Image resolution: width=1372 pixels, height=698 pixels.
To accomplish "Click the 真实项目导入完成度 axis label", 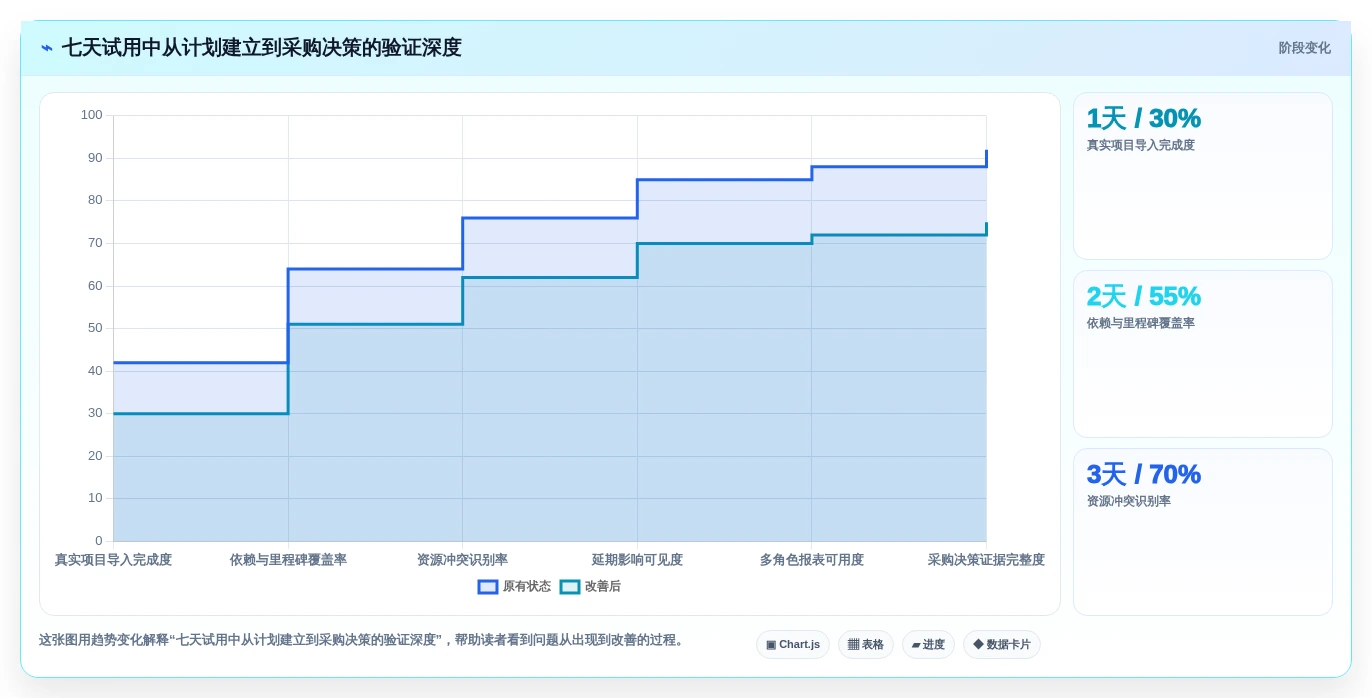I will 113,560.
